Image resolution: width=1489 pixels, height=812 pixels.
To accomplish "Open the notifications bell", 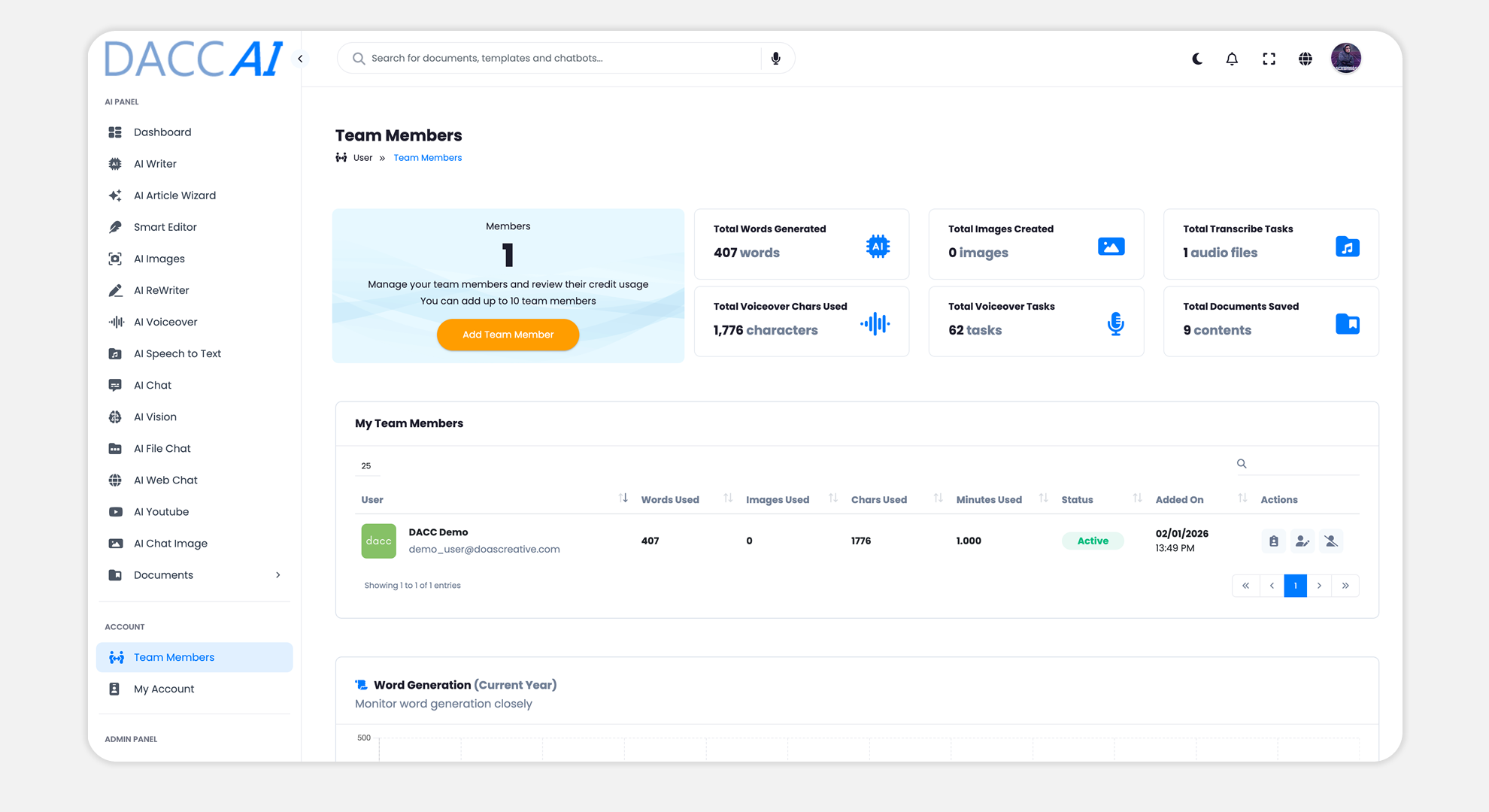I will coord(1232,58).
